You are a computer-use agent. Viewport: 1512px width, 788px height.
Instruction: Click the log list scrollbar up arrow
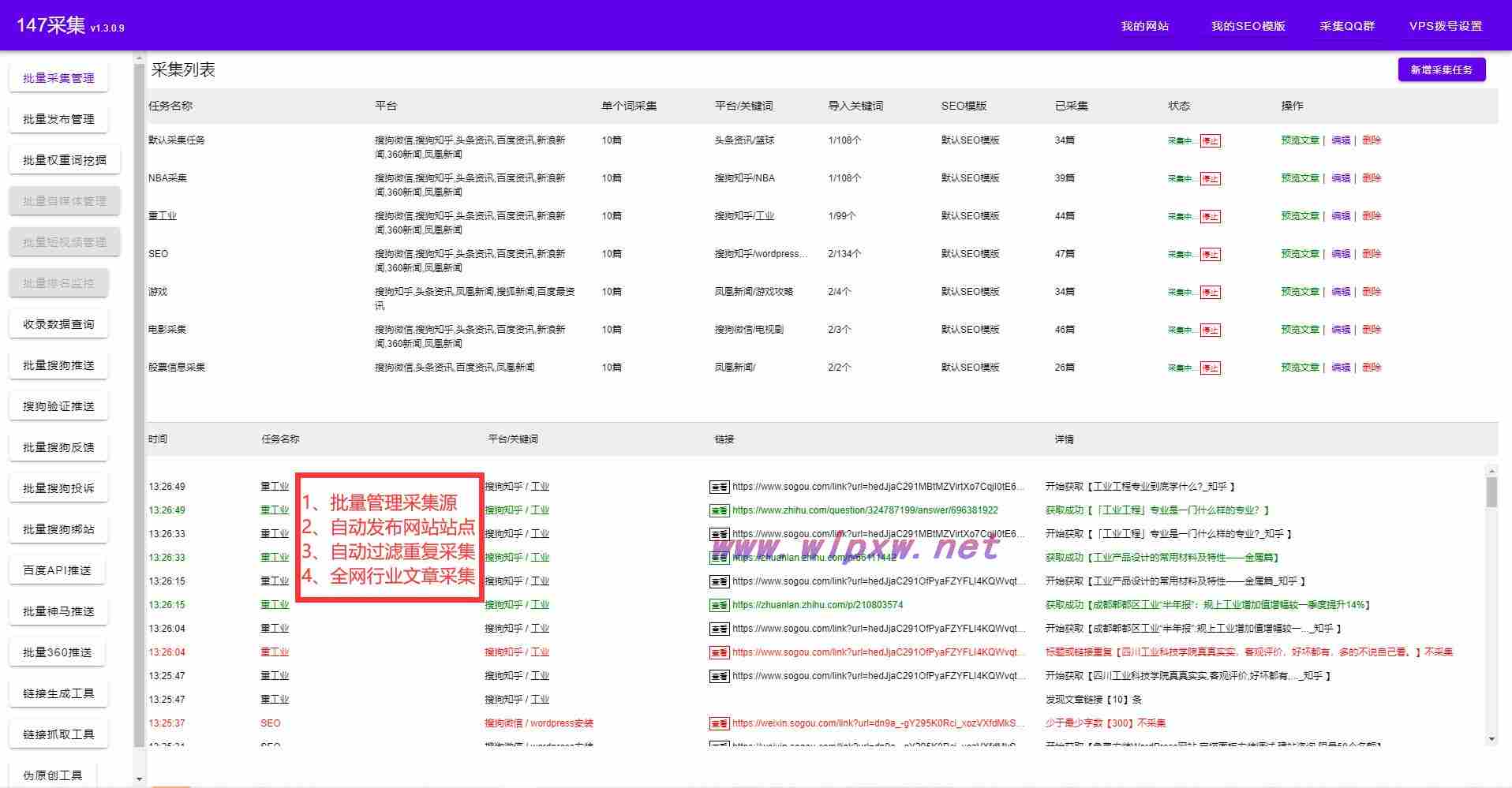pos(1491,471)
